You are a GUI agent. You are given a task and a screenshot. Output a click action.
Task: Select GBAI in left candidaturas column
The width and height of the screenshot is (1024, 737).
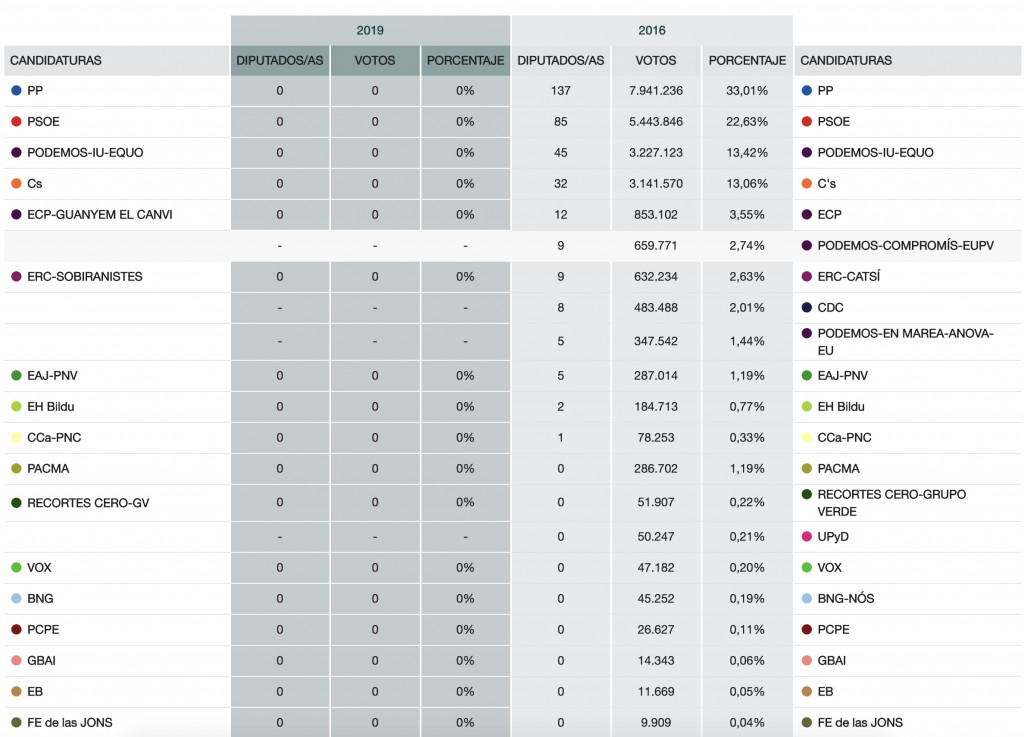click(41, 660)
